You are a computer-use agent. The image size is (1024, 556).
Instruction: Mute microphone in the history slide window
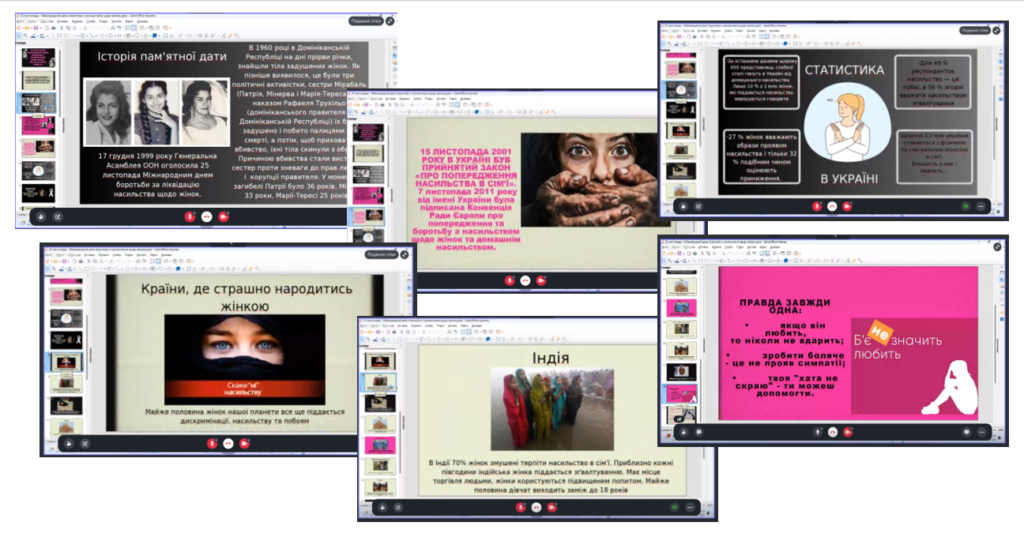click(x=190, y=216)
